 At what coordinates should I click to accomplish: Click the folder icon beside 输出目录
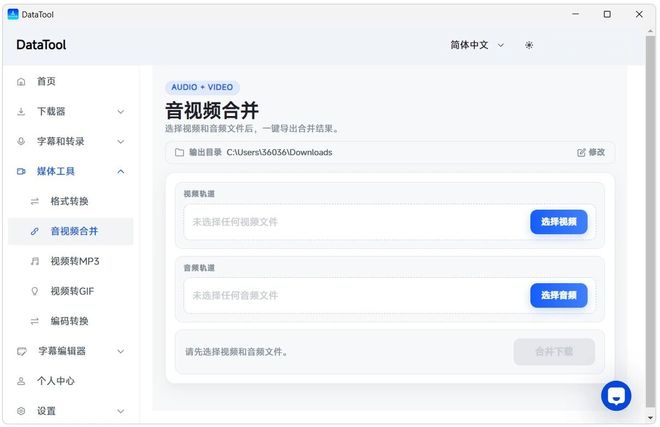pos(179,152)
